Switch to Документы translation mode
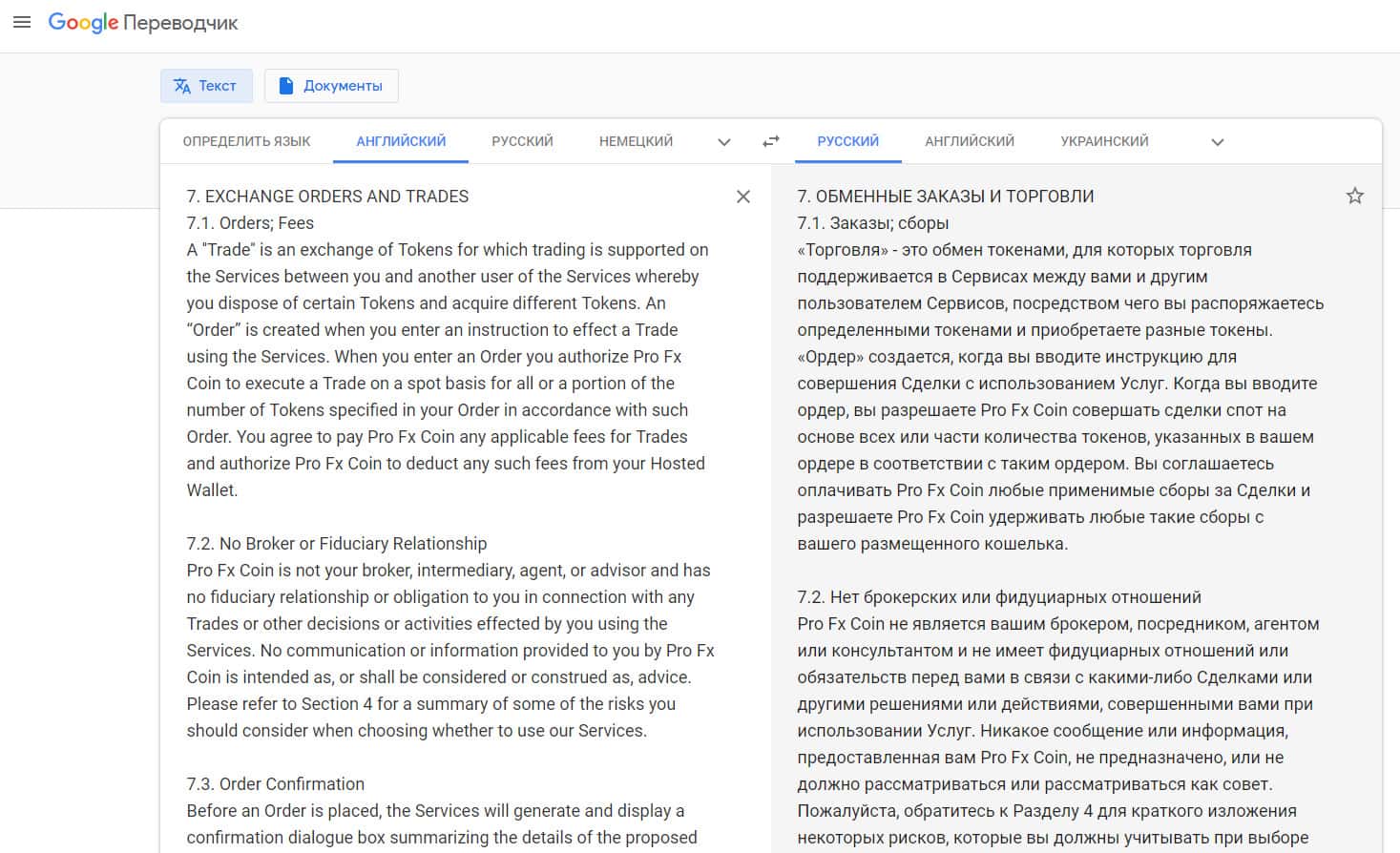Screen dimensions: 1400x853 pyautogui.click(x=331, y=86)
